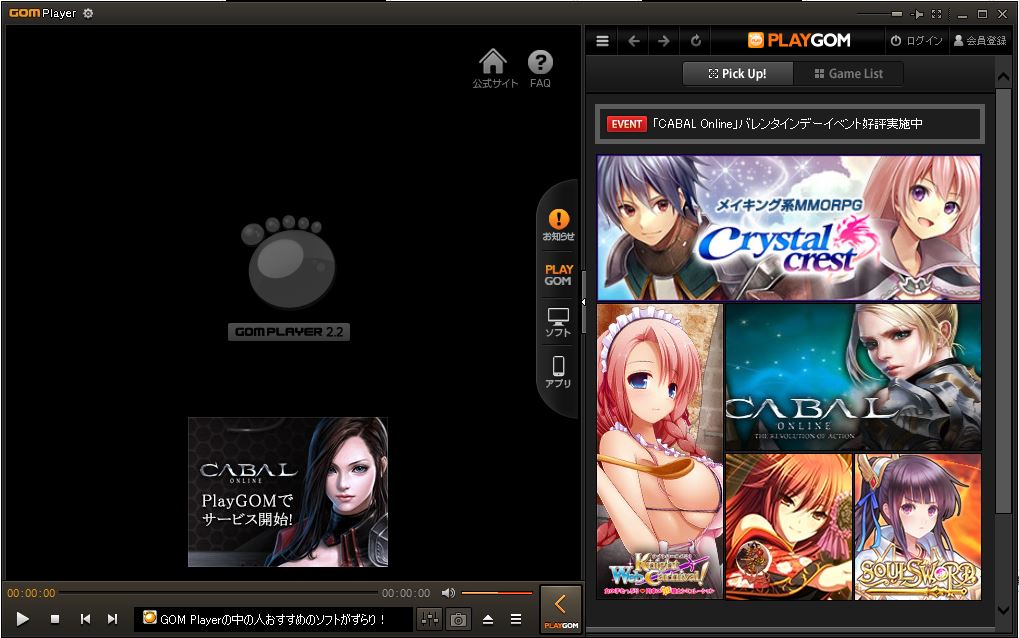Minimize the GOM Player window
1019x638 pixels.
tap(962, 14)
